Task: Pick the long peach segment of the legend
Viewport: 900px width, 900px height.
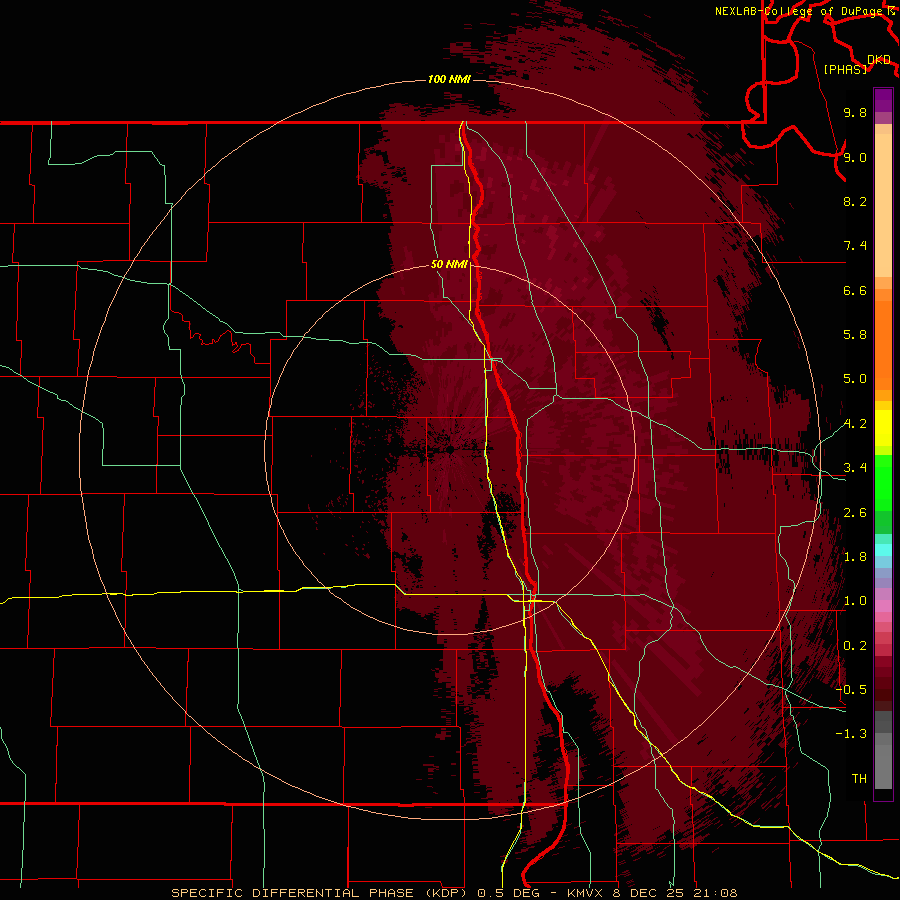Action: [883, 207]
